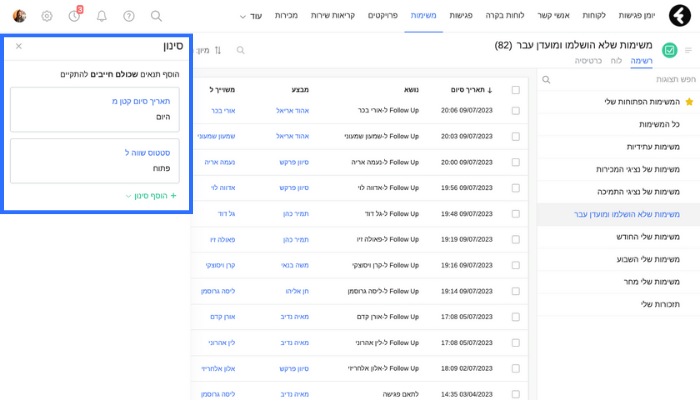Viewport: 700px width, 400px height.
Task: Open the אלון אלחריזי assignee link
Action: point(218,369)
